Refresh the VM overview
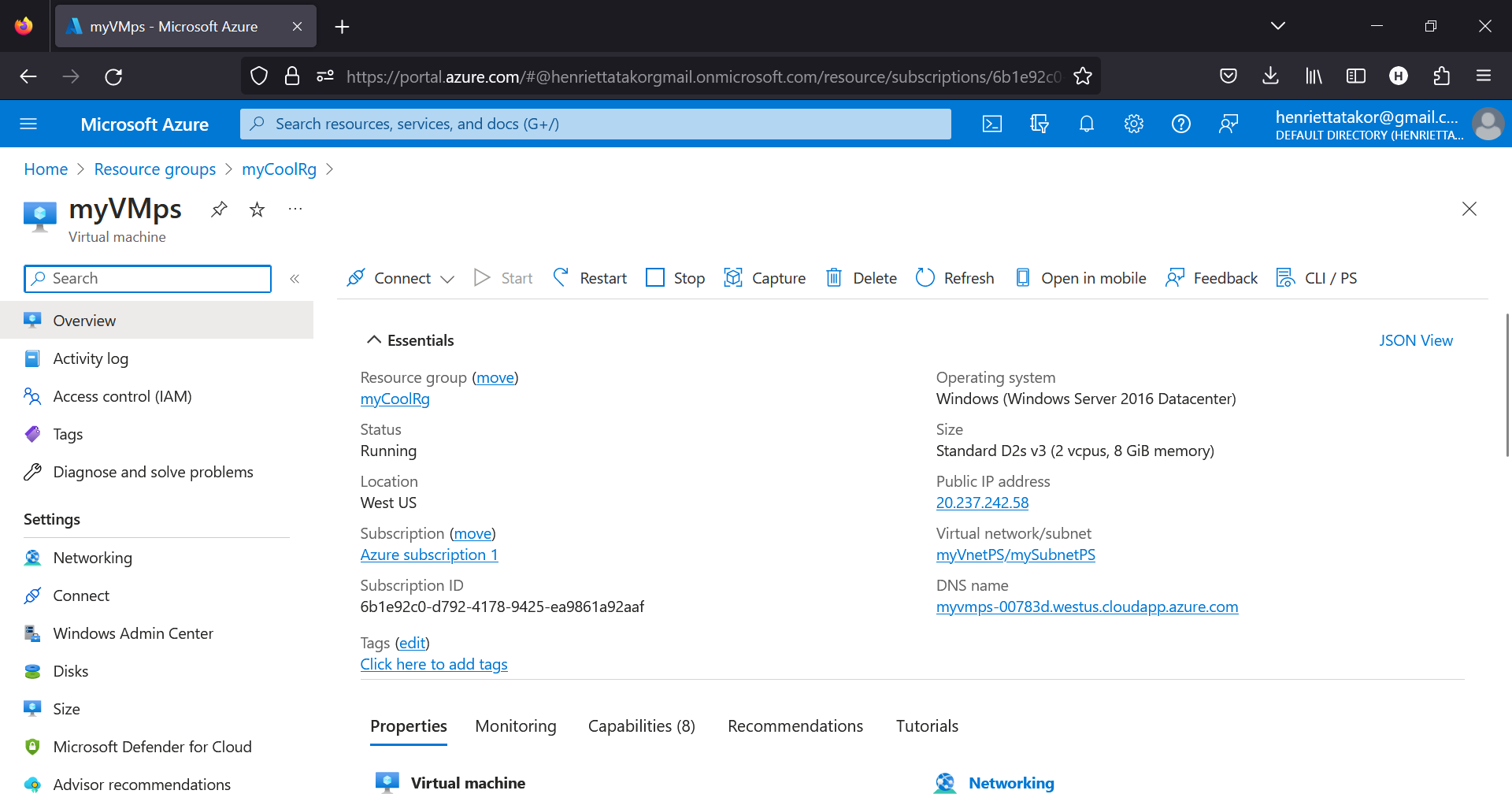Screen dimensions: 1512x794 click(954, 278)
